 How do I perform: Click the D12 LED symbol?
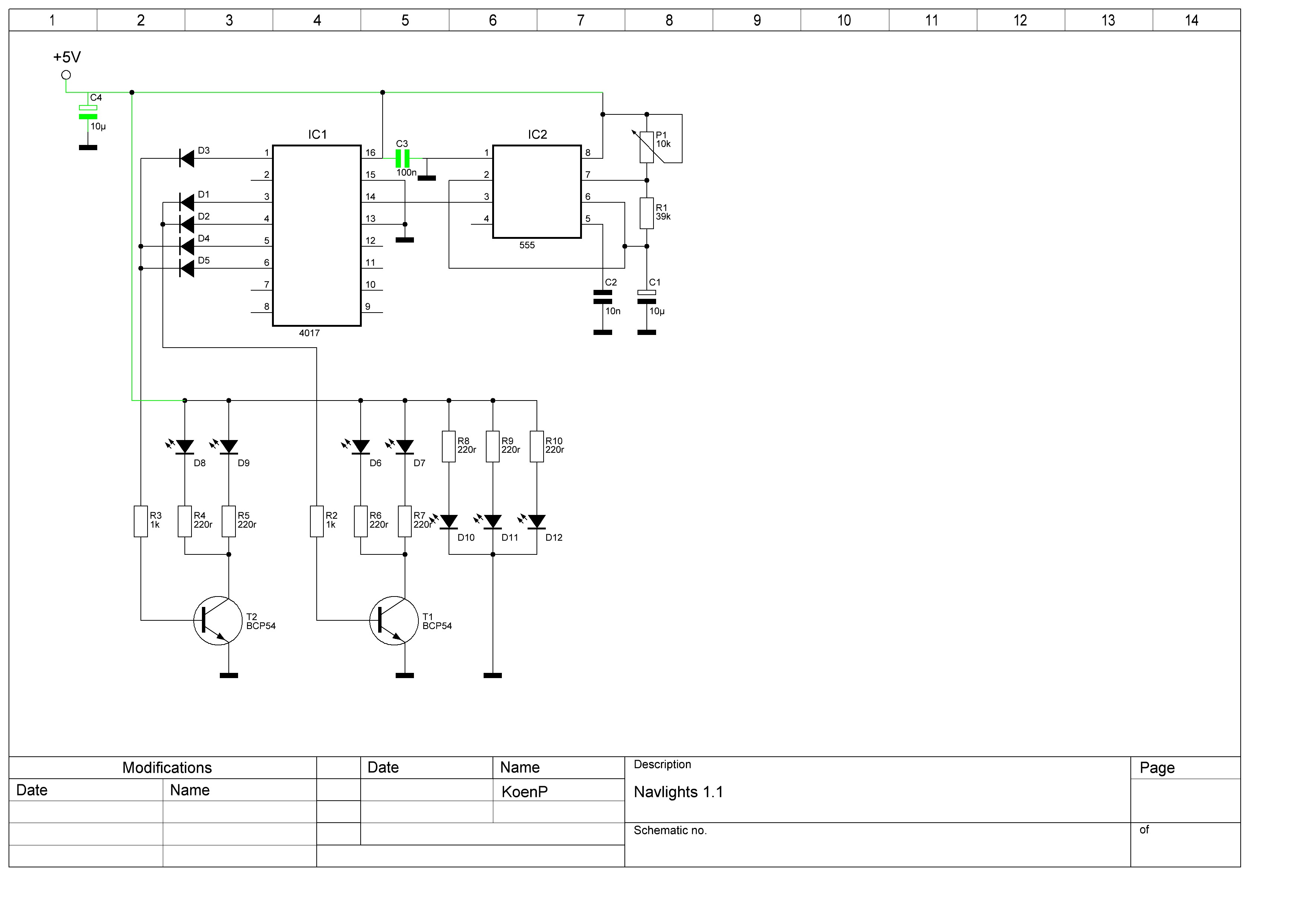click(537, 522)
